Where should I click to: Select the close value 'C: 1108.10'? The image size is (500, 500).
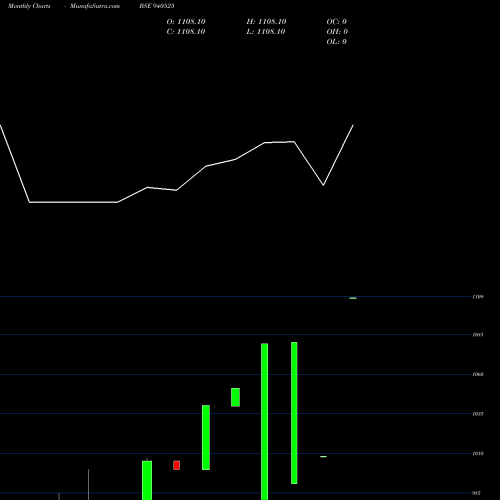coord(186,32)
